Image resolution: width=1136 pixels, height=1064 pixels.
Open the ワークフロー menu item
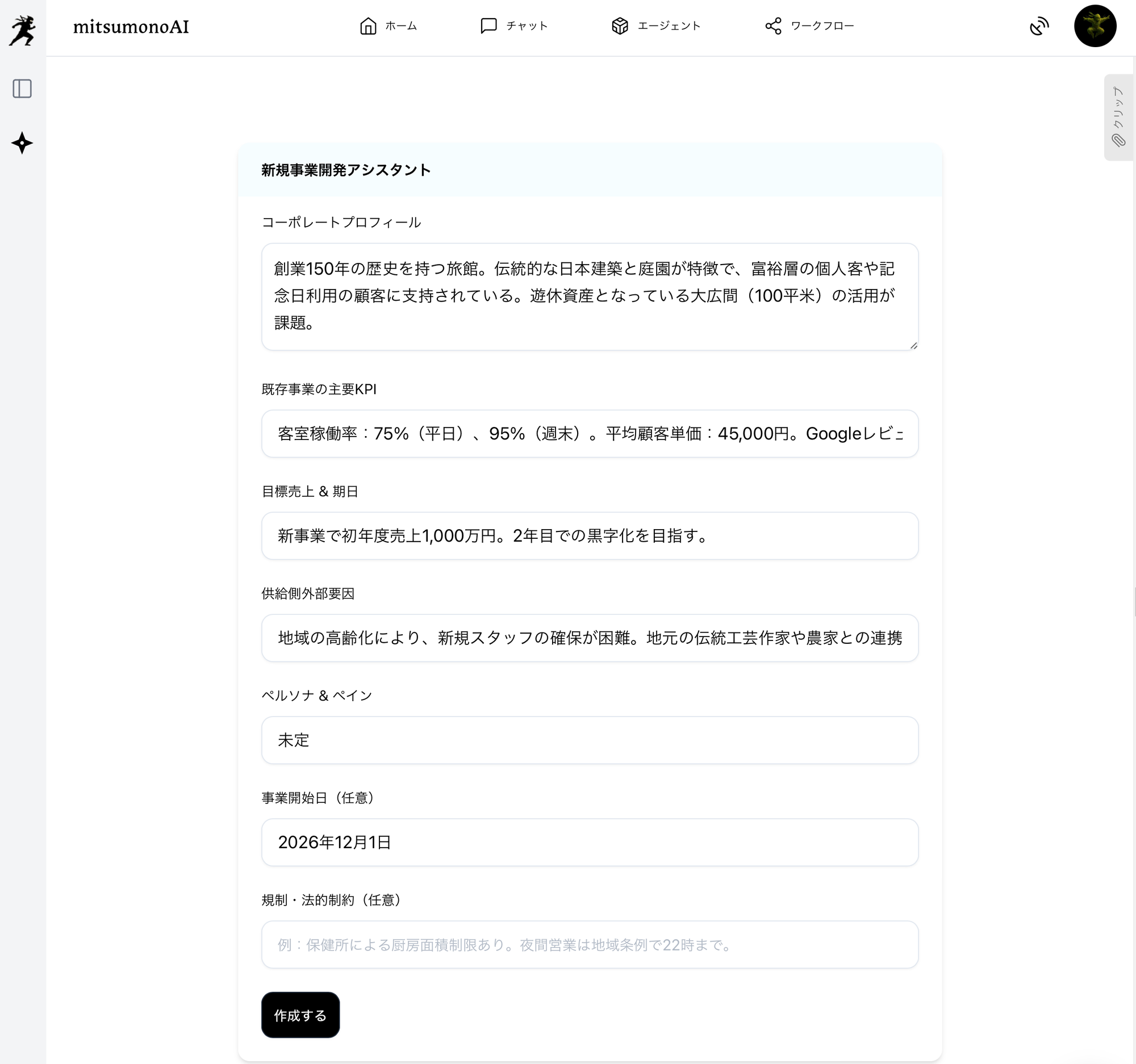[822, 26]
